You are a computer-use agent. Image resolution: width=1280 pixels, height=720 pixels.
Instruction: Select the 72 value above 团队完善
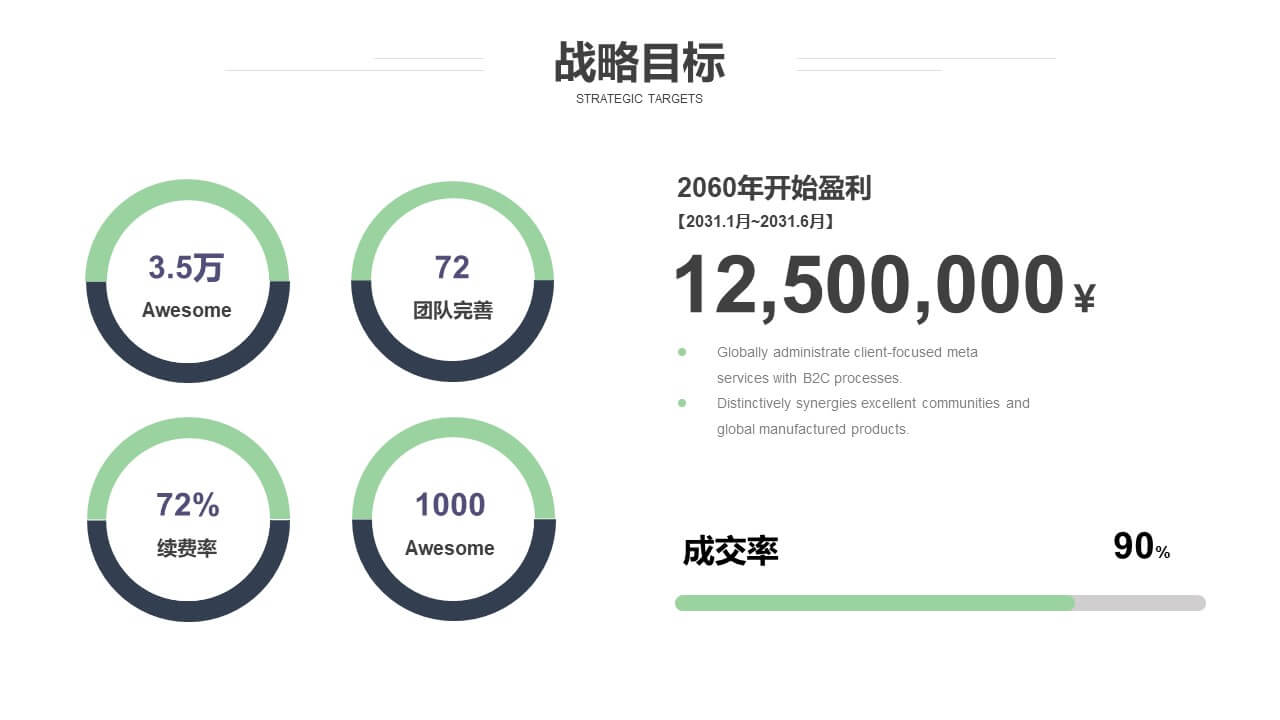coord(452,267)
